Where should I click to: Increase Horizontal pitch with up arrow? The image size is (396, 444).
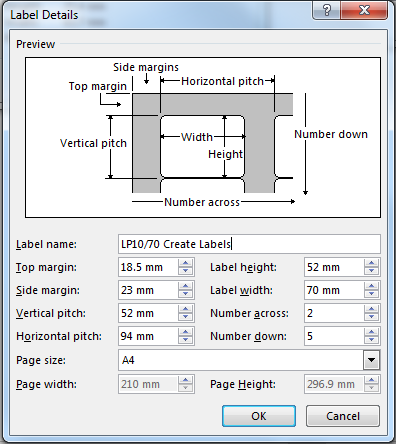click(x=185, y=332)
